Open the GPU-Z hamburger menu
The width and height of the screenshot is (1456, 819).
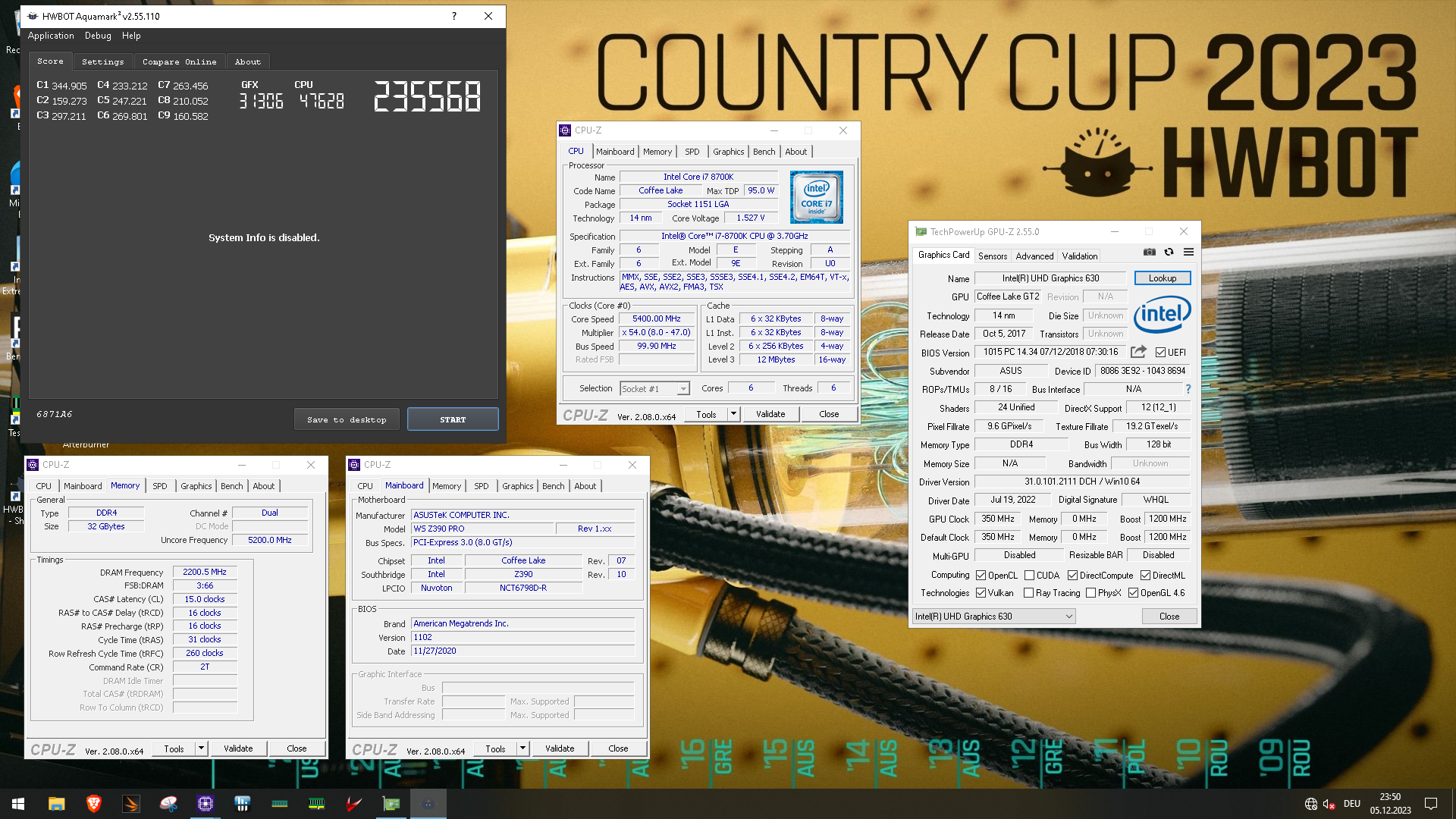click(1188, 253)
